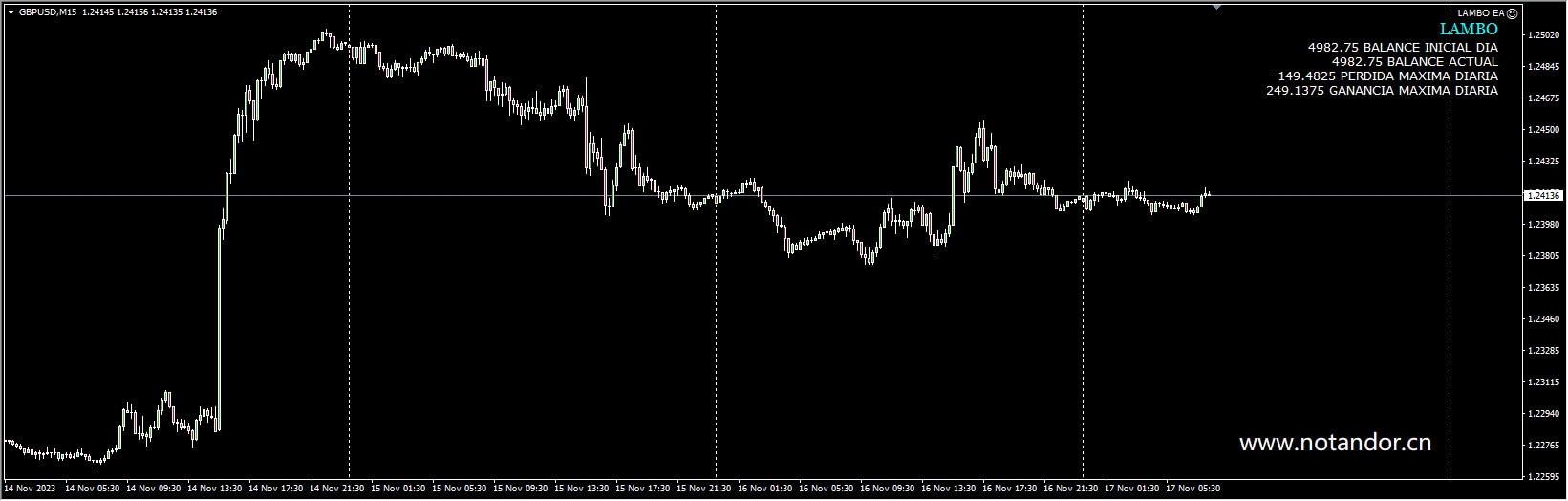
Task: Click time axis label '17 Nov 01:30'
Action: click(1132, 488)
